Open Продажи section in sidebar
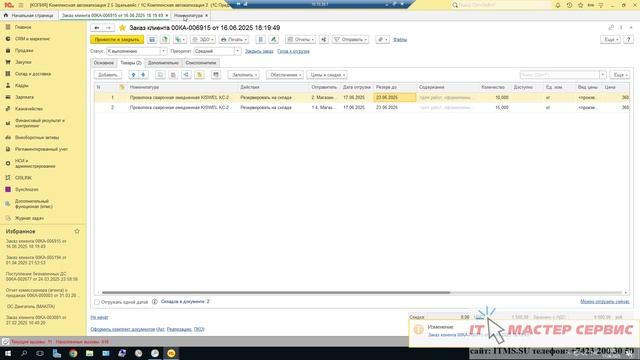This screenshot has height=360, width=640. click(x=24, y=50)
